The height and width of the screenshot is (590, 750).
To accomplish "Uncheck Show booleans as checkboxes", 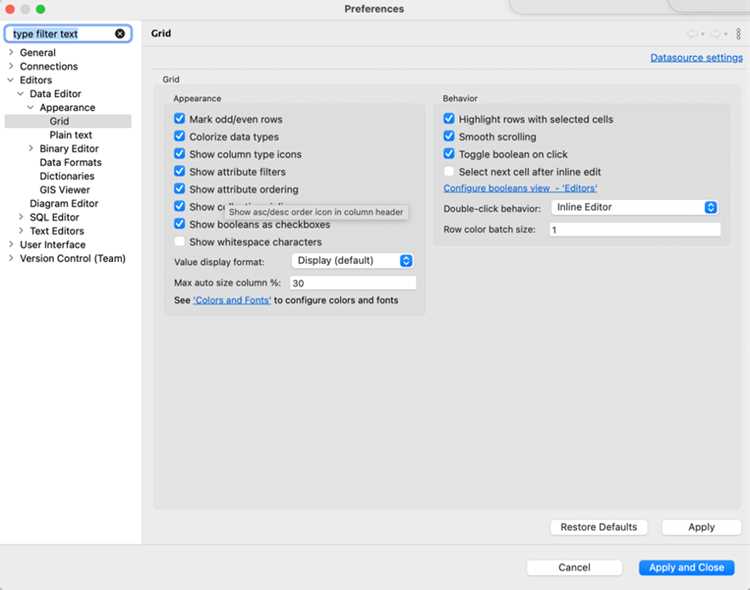I will point(179,223).
